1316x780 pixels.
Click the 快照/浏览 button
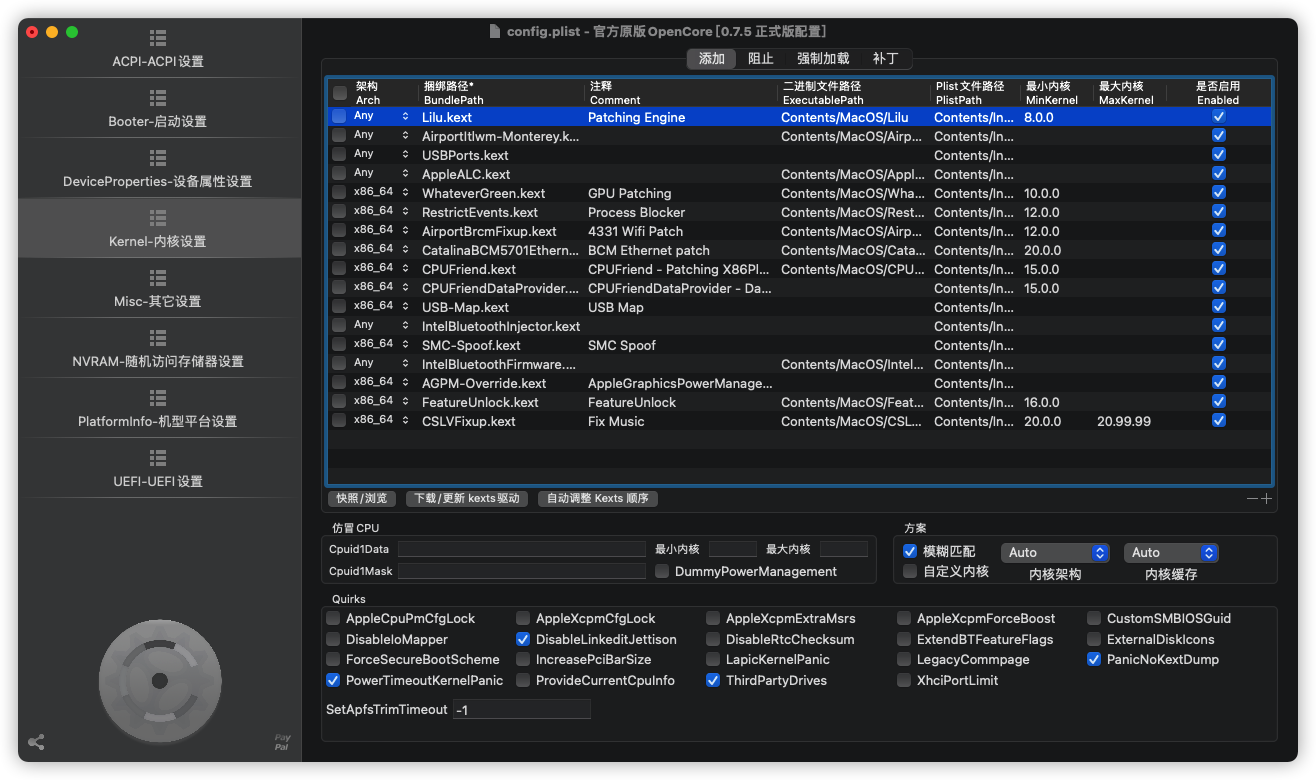tap(361, 498)
